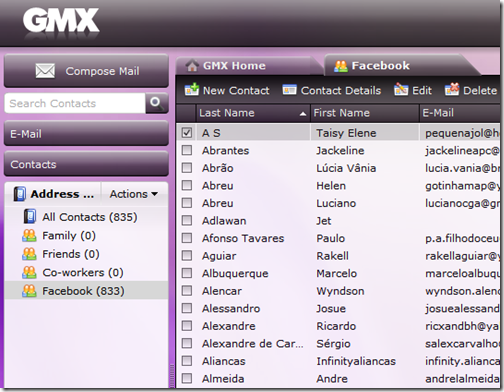This screenshot has width=504, height=392.
Task: Click the Contact Details card icon
Action: [x=289, y=90]
